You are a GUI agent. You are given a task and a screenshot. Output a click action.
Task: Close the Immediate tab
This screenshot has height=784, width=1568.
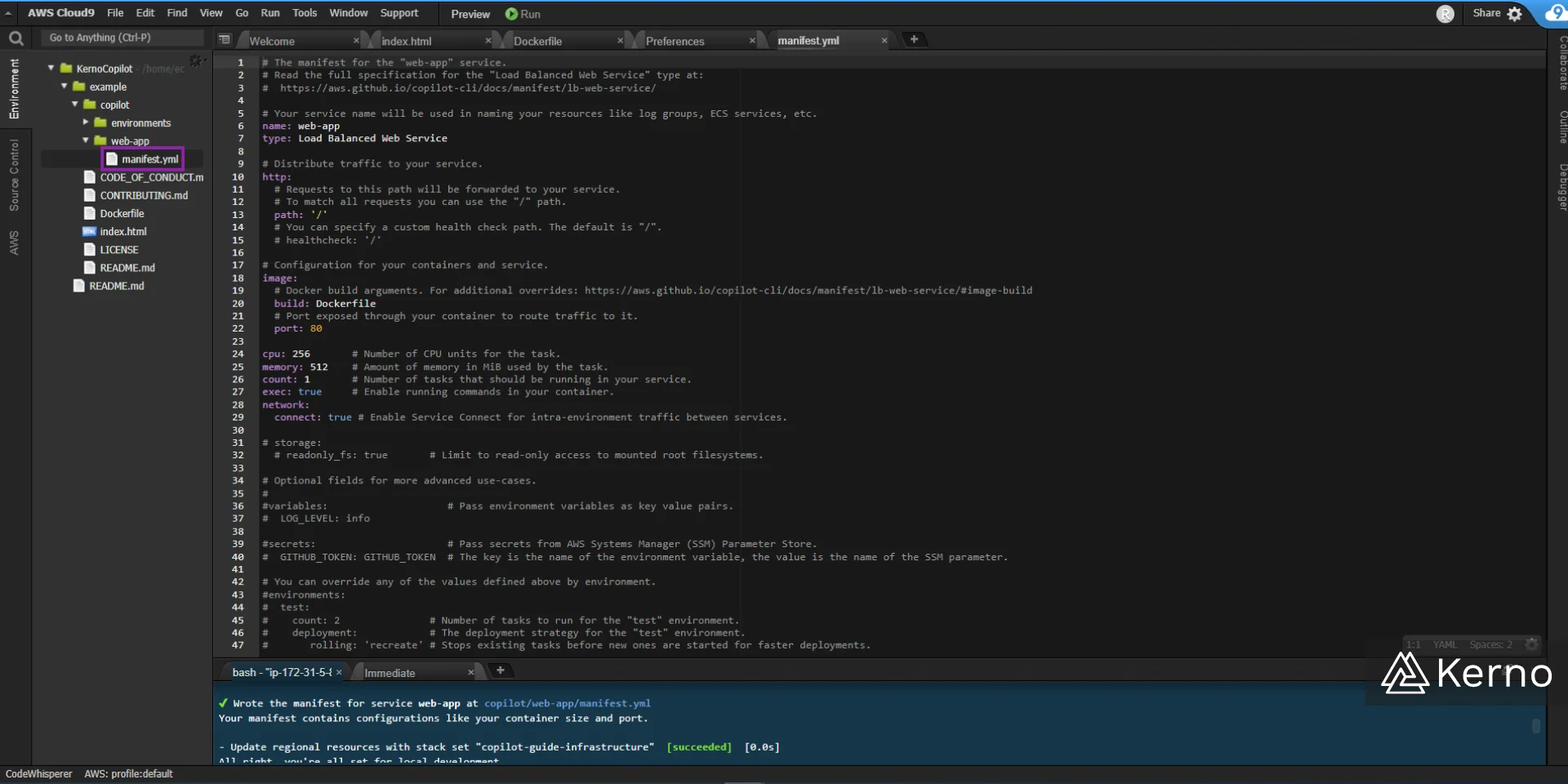[x=470, y=673]
